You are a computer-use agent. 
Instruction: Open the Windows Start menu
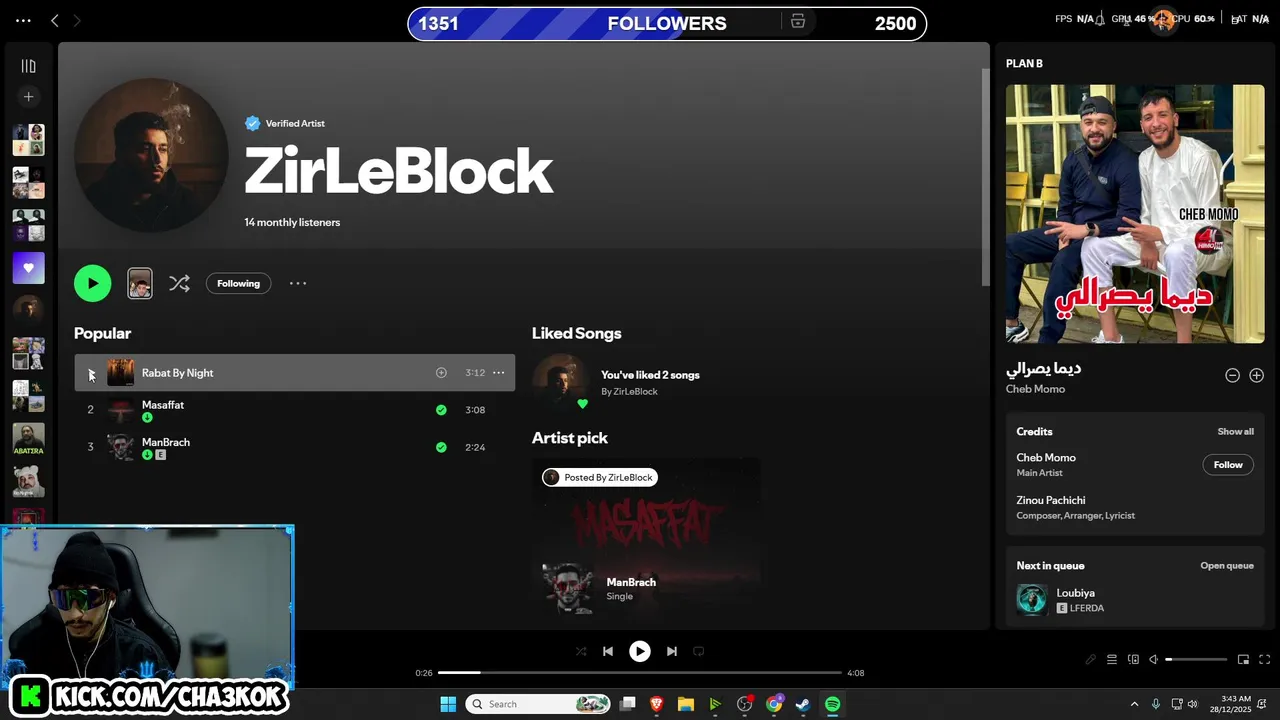448,704
